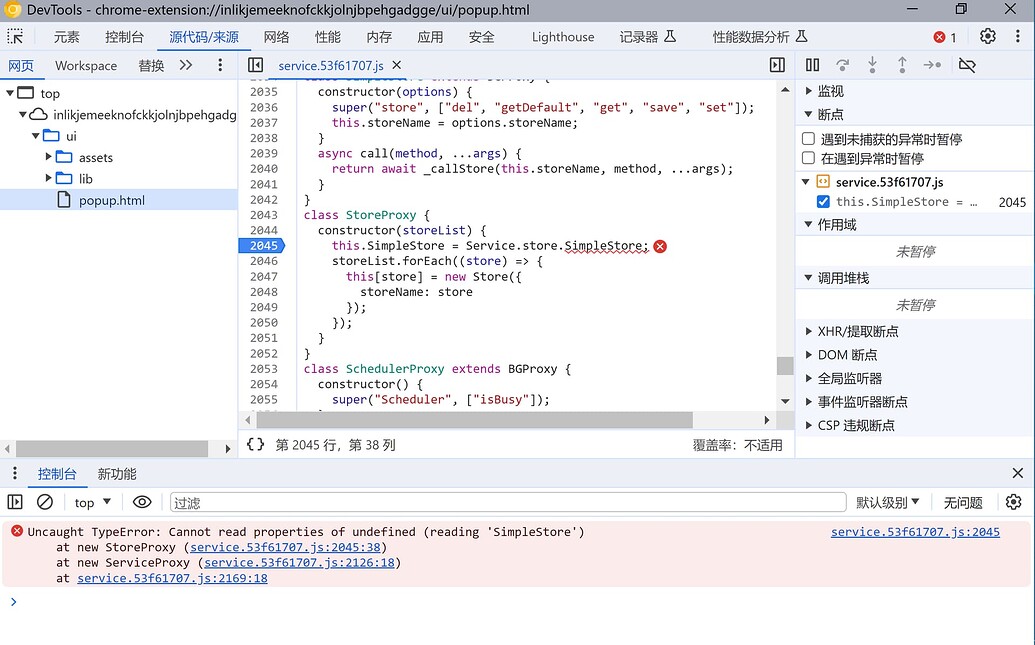Expand the lib folder
Screen dimensions: 1035x645
click(x=48, y=178)
